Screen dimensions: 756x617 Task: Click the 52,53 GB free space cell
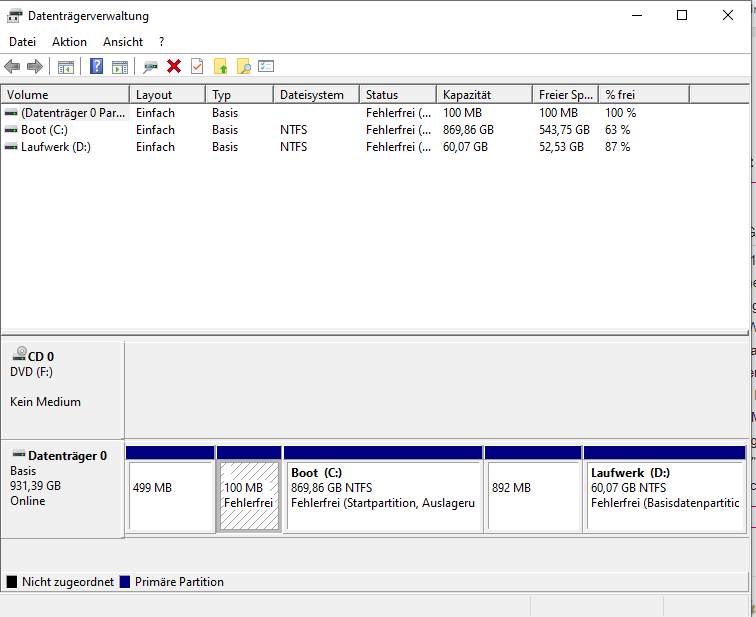[561, 147]
